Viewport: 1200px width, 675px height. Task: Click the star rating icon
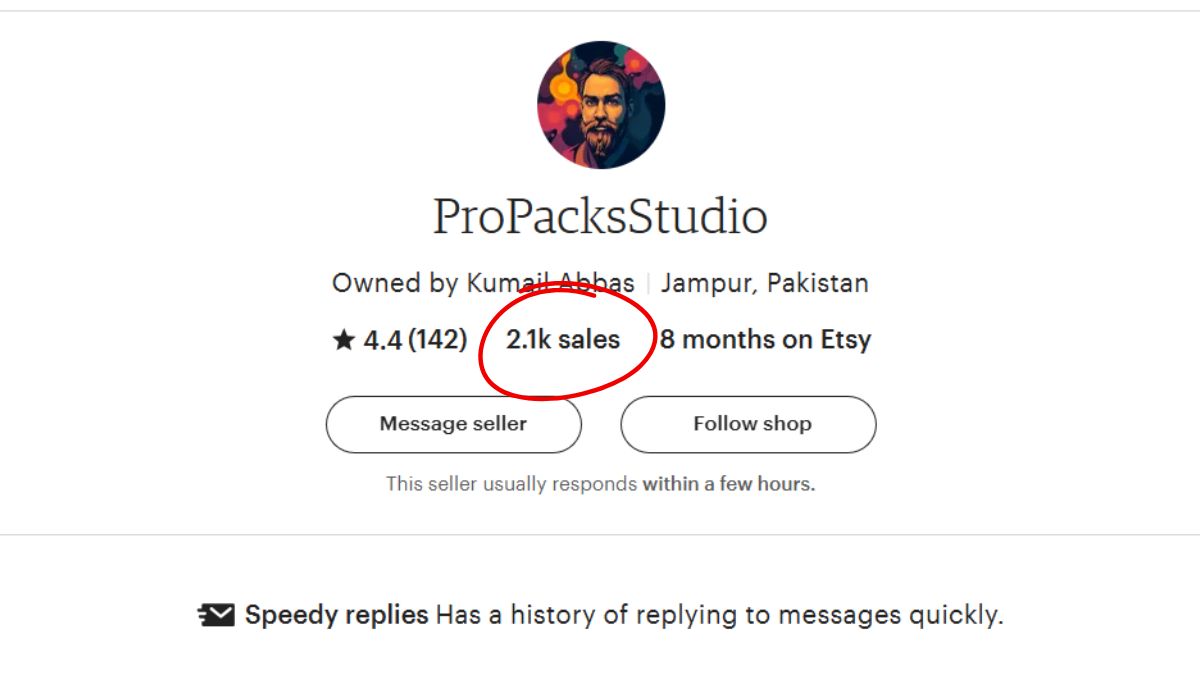pyautogui.click(x=344, y=340)
